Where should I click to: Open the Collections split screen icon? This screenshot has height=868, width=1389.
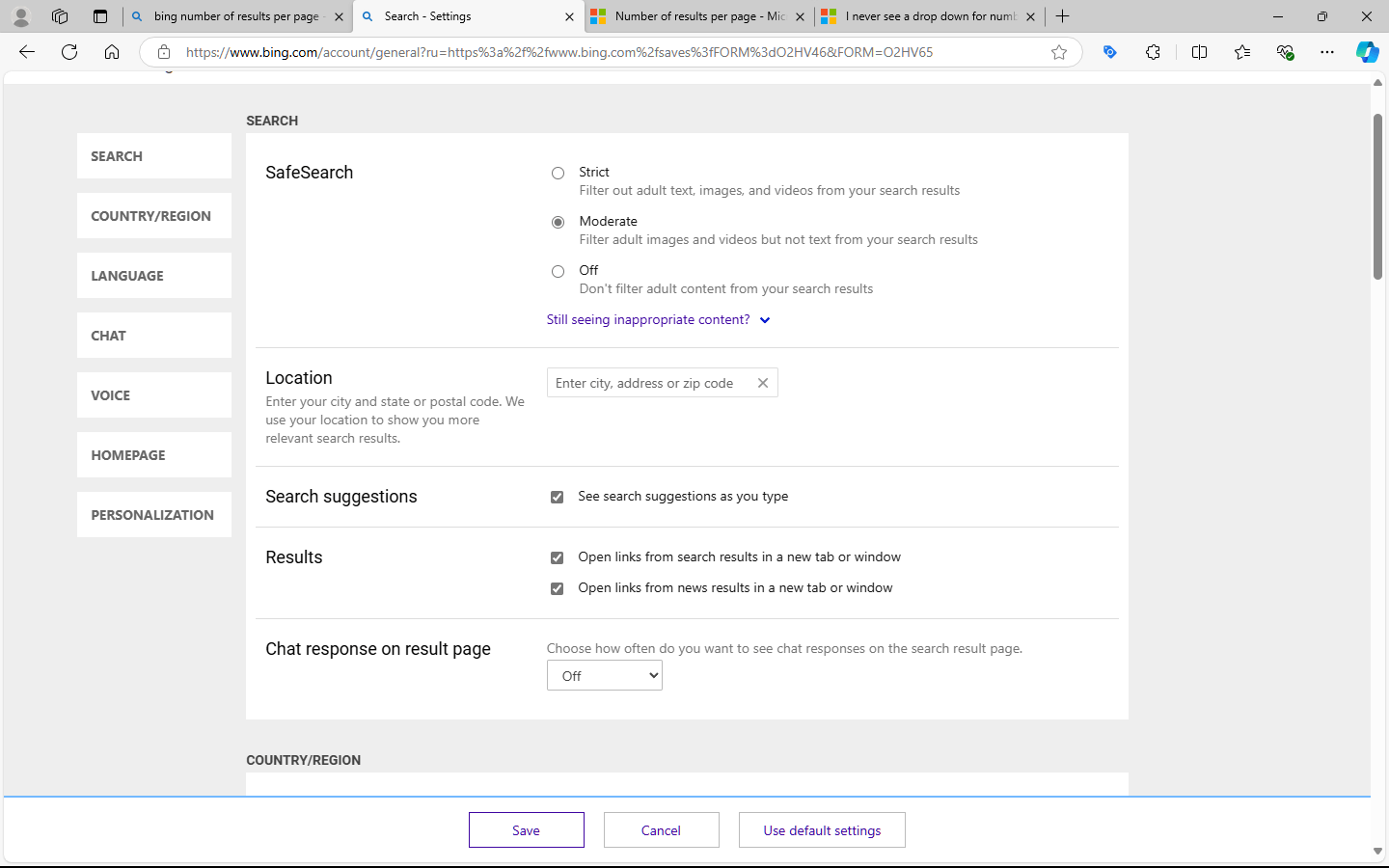click(x=1199, y=52)
